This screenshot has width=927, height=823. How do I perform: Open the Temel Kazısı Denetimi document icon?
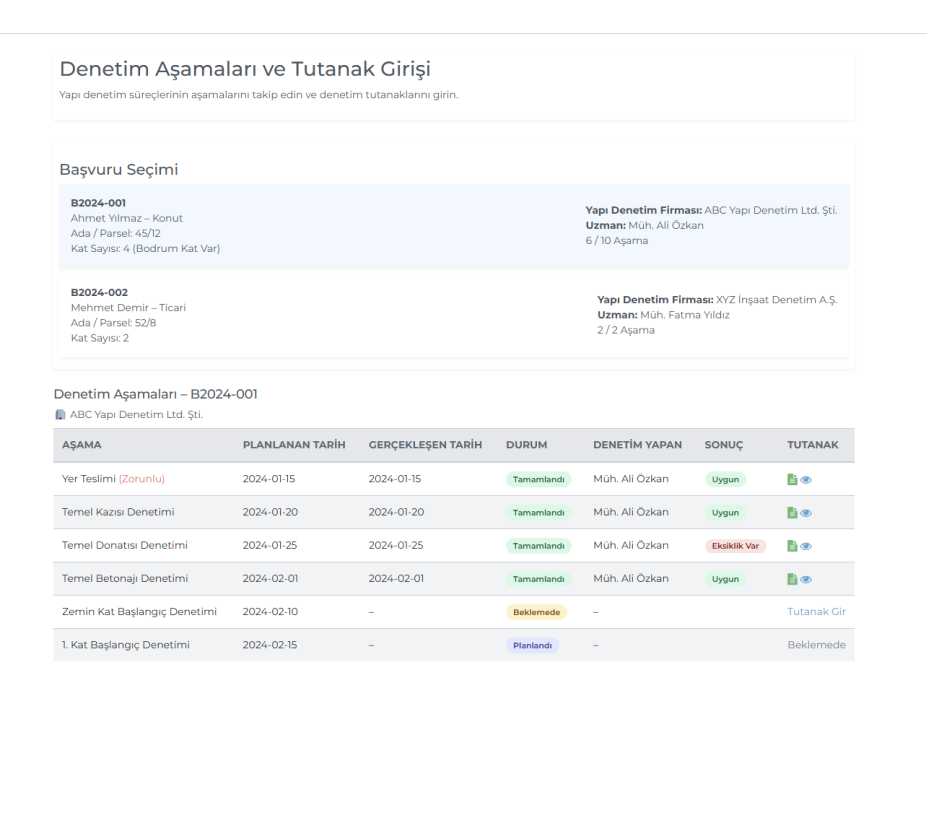click(x=792, y=513)
